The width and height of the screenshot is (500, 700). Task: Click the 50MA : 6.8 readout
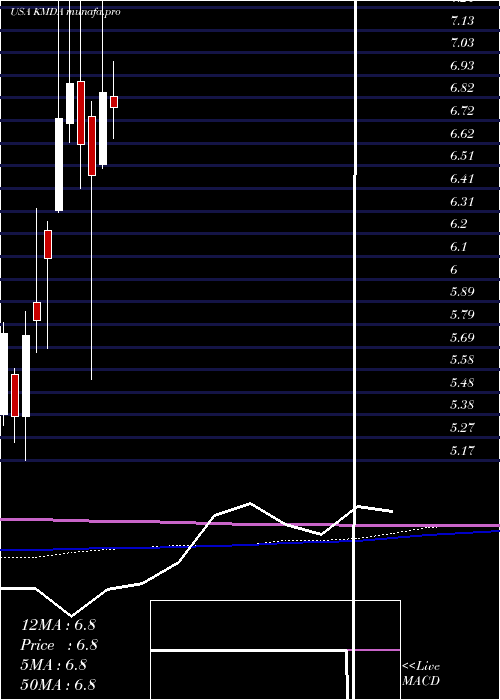coord(58,685)
